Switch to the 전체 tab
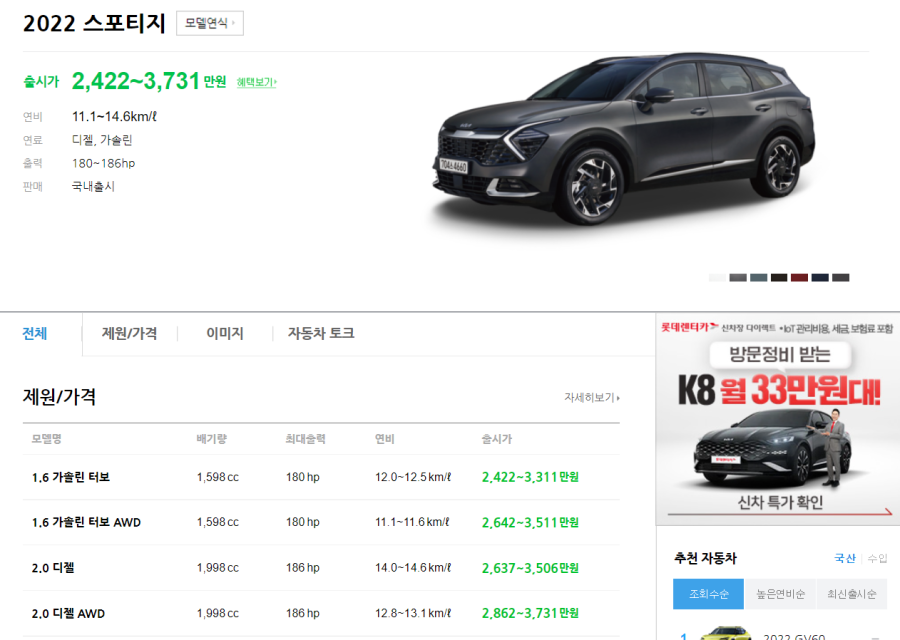Screen dimensions: 900x640 34,333
